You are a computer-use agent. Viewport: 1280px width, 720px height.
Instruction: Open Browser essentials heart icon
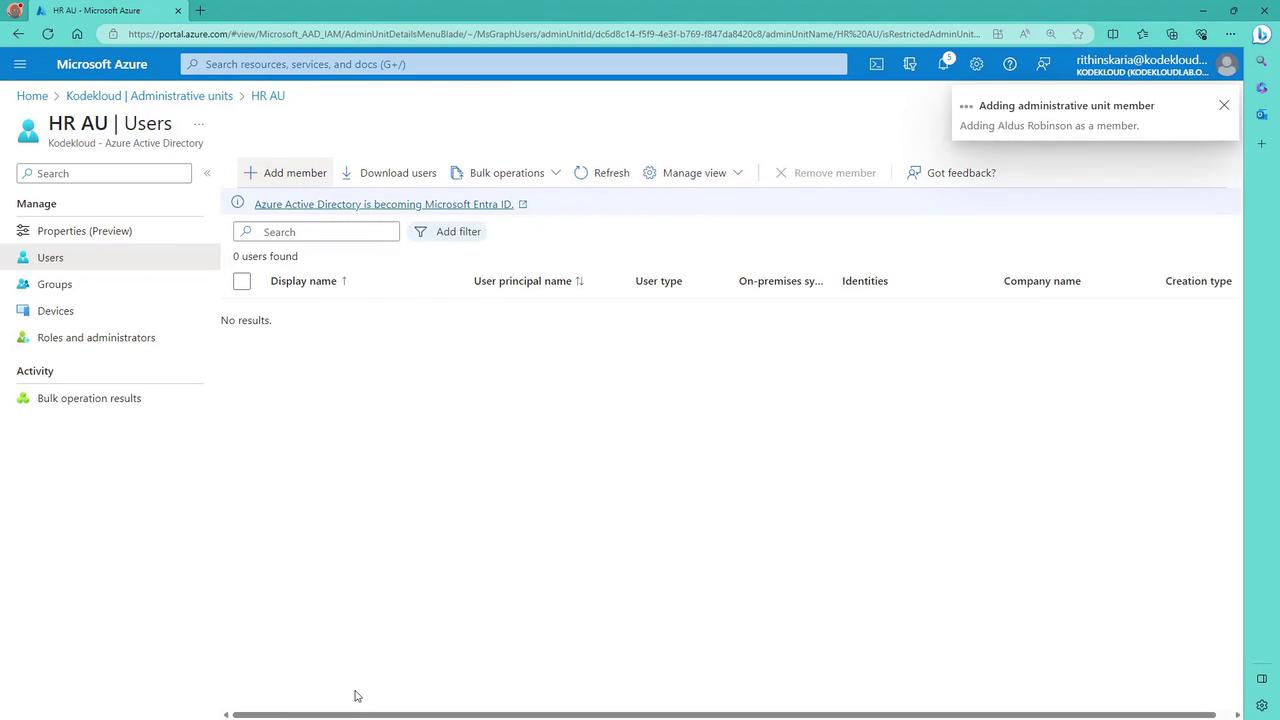pos(1201,34)
